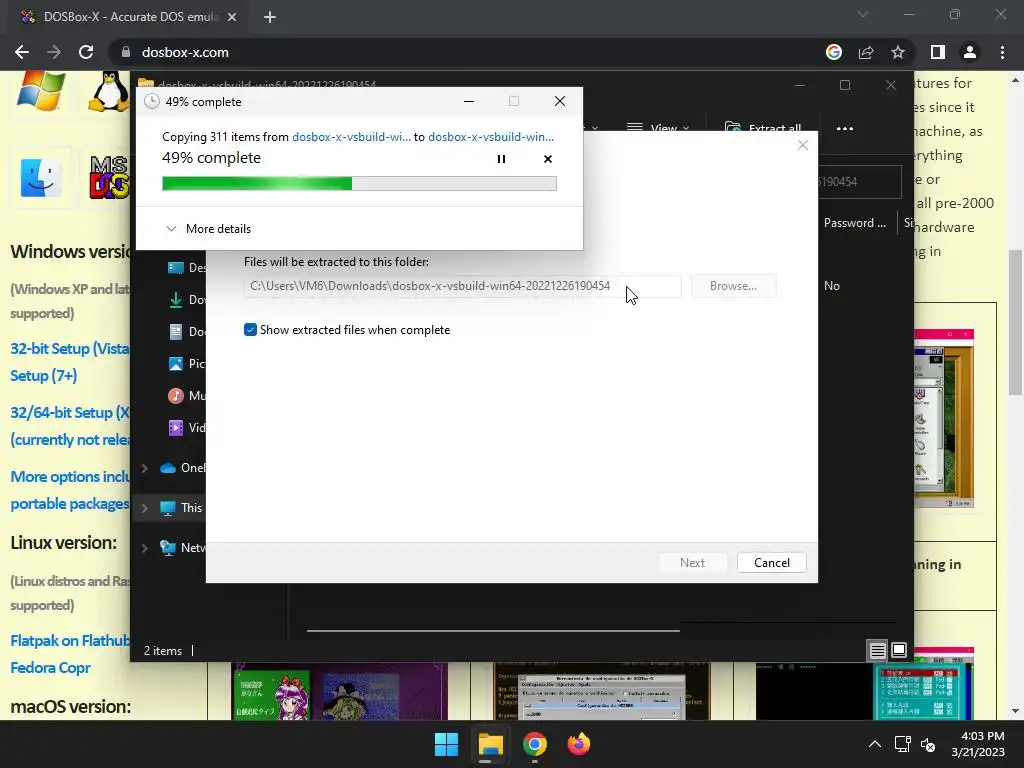Select the Documents icon in Explorer sidebar
Screen dimensions: 1024x768
(176, 332)
